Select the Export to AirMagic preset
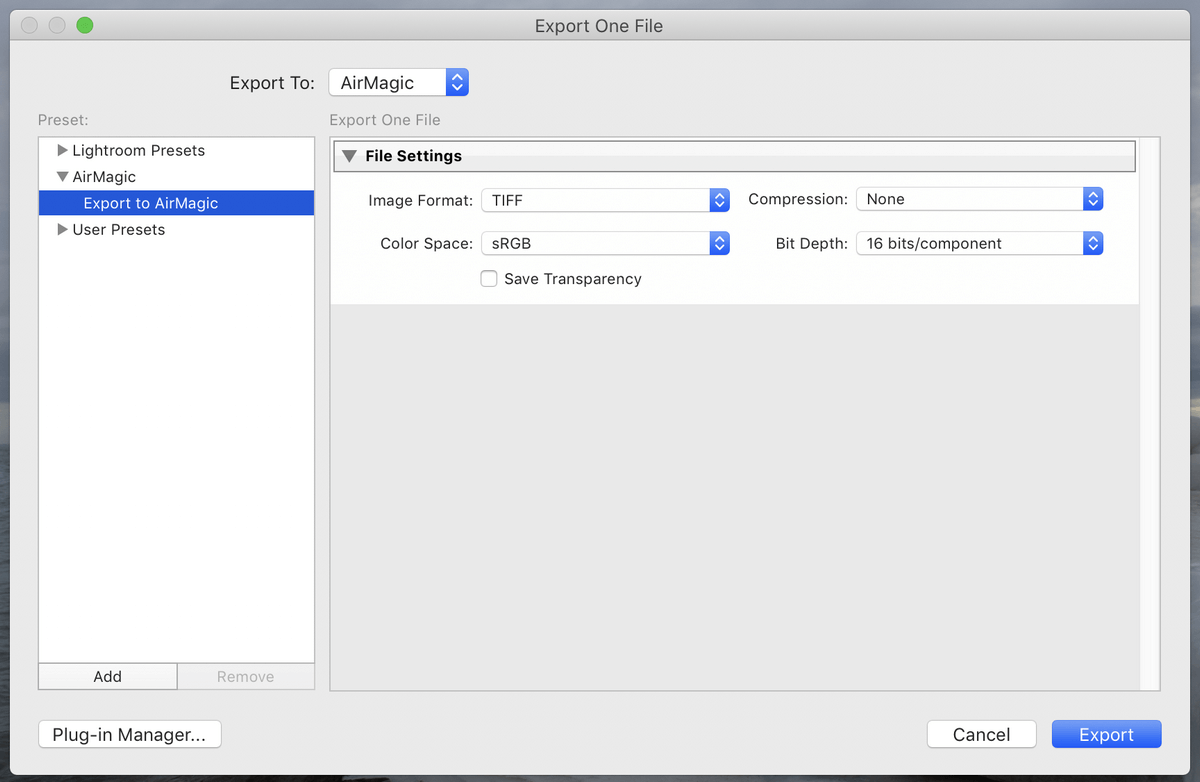Image resolution: width=1200 pixels, height=782 pixels. 176,203
